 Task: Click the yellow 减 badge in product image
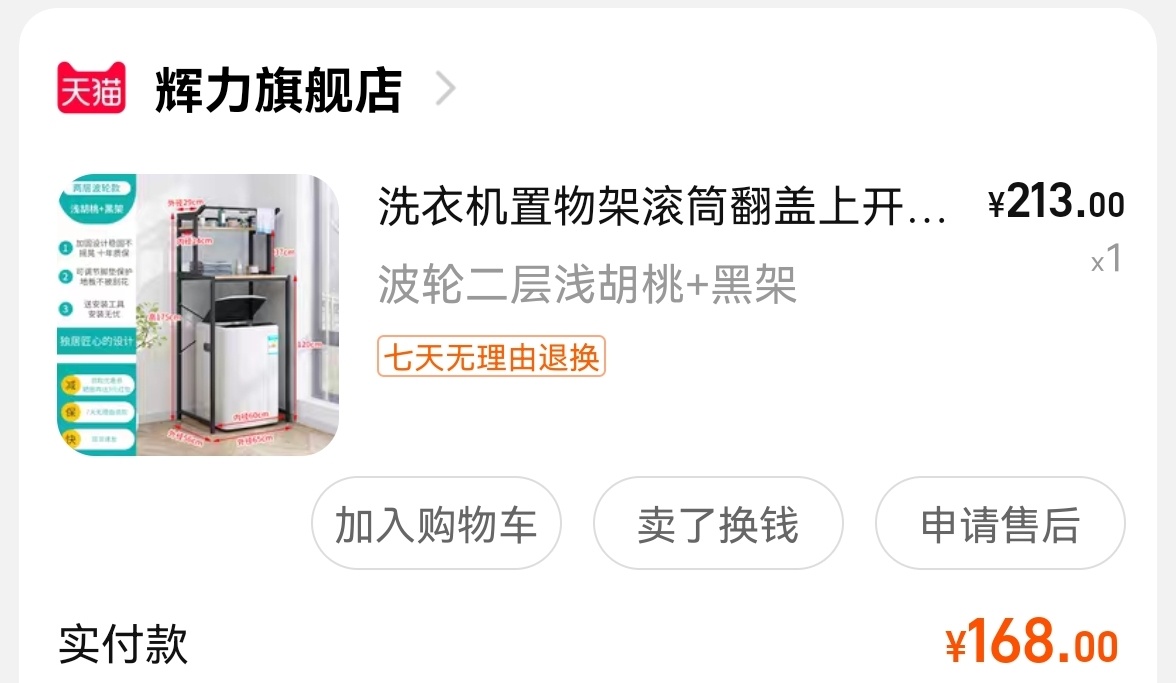pyautogui.click(x=70, y=385)
